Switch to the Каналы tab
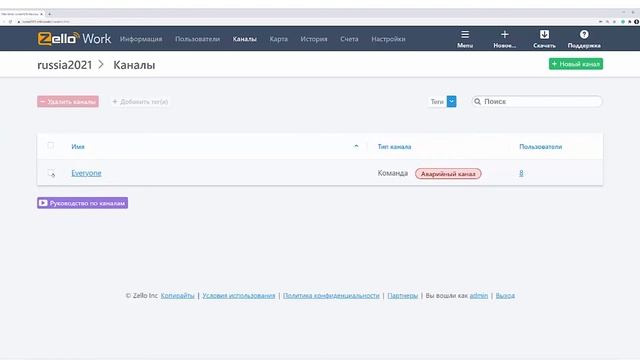Screen dimensions: 640x360 pyautogui.click(x=244, y=39)
